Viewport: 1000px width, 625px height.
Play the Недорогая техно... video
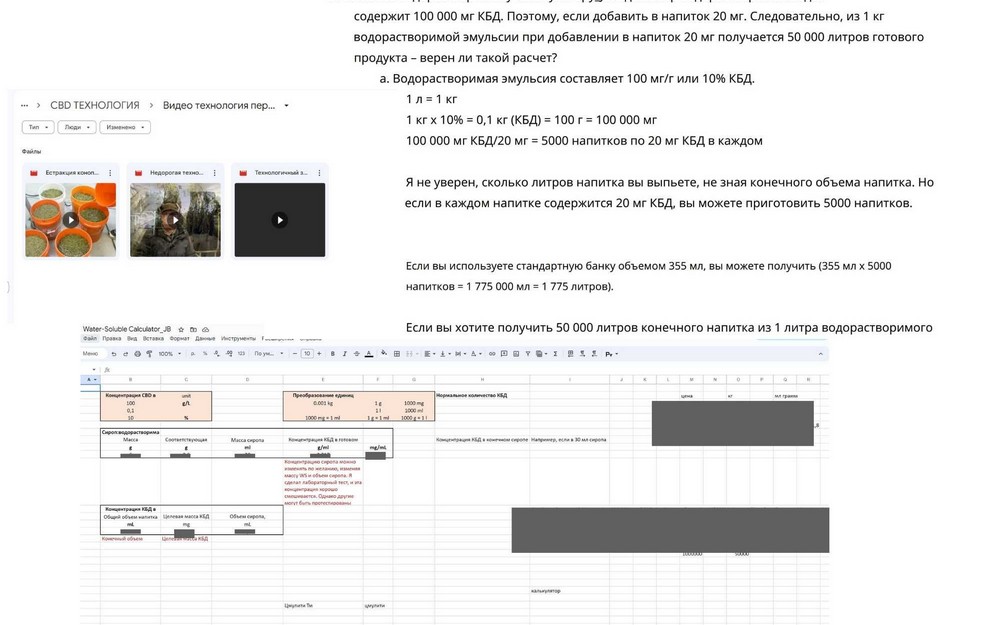tap(175, 220)
